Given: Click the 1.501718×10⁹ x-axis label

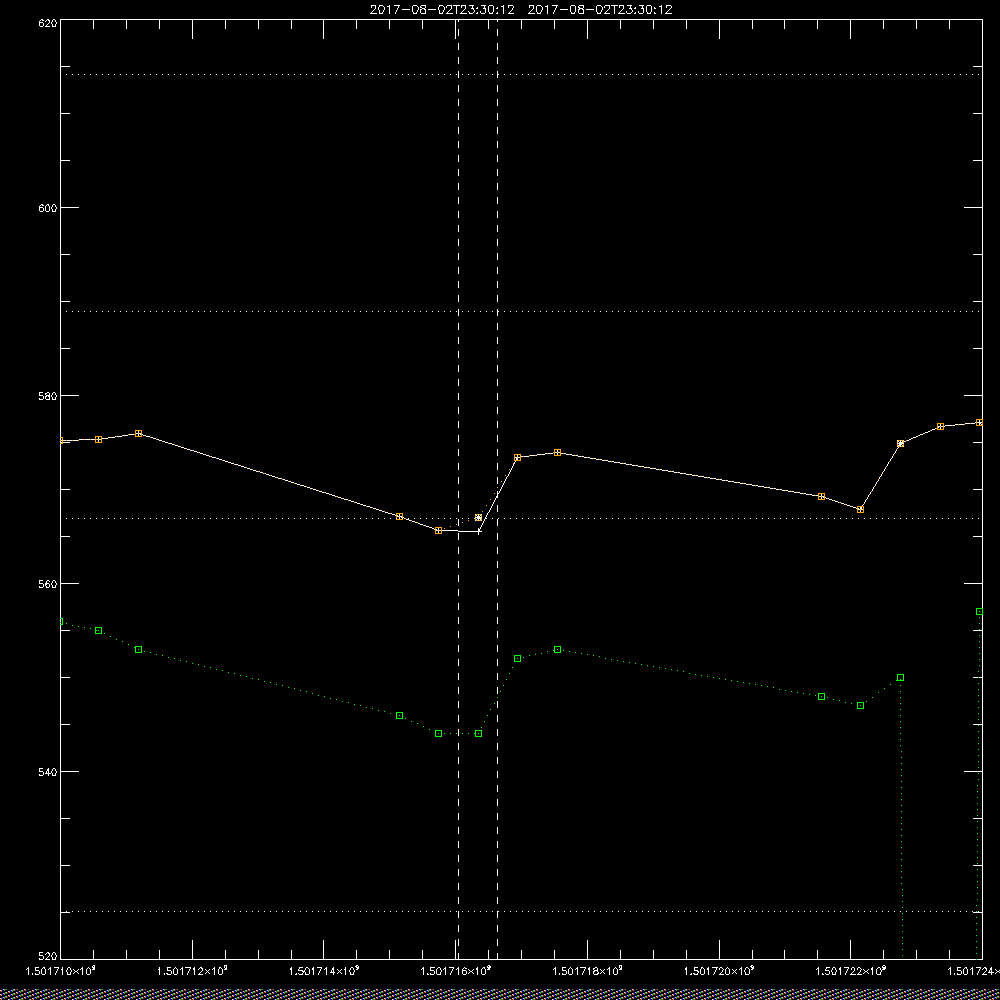Looking at the screenshot, I should [588, 971].
